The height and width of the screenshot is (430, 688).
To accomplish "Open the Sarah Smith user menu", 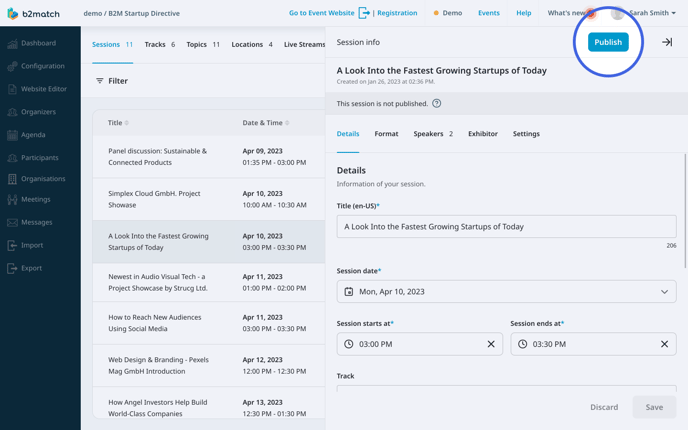I will pos(652,13).
